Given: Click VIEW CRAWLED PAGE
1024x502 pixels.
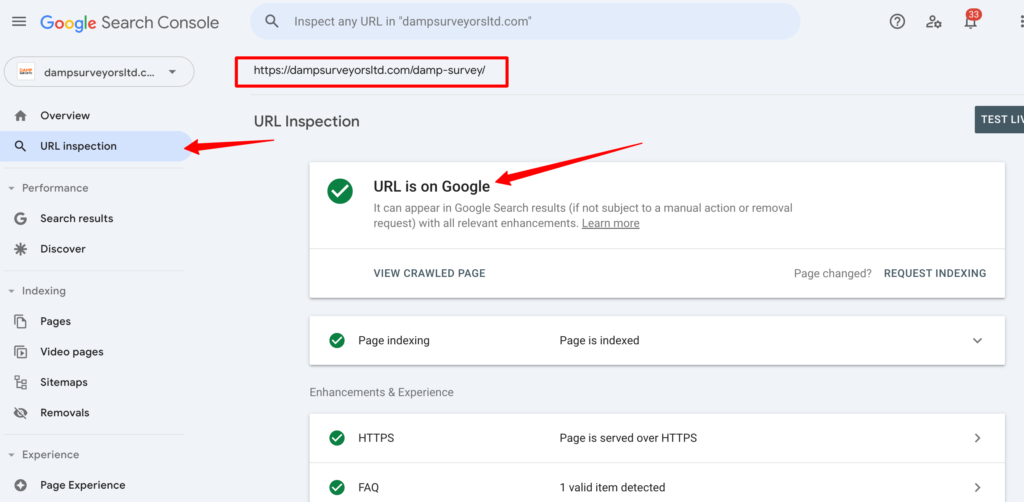Looking at the screenshot, I should click(x=429, y=274).
